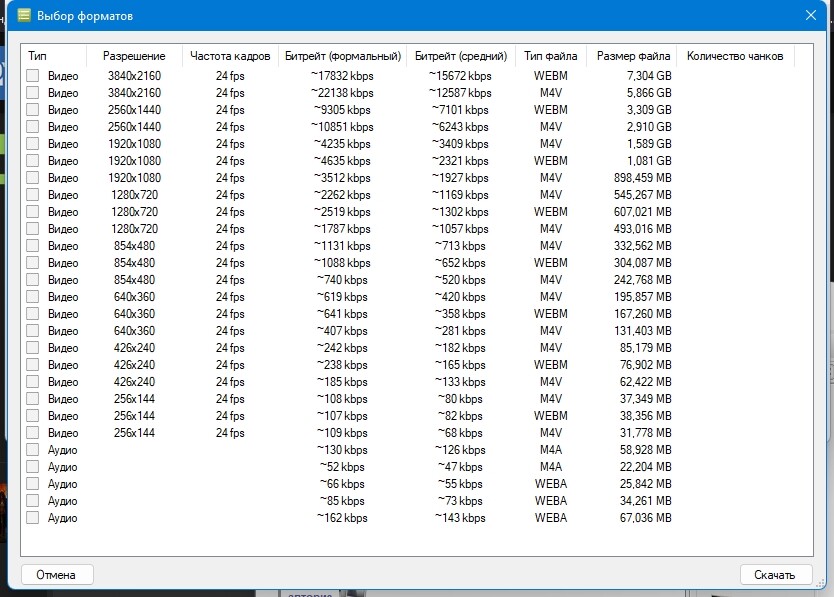The image size is (834, 597).
Task: Select checkbox of 1920x1080 M4V 1,589 GB
Action: click(32, 144)
